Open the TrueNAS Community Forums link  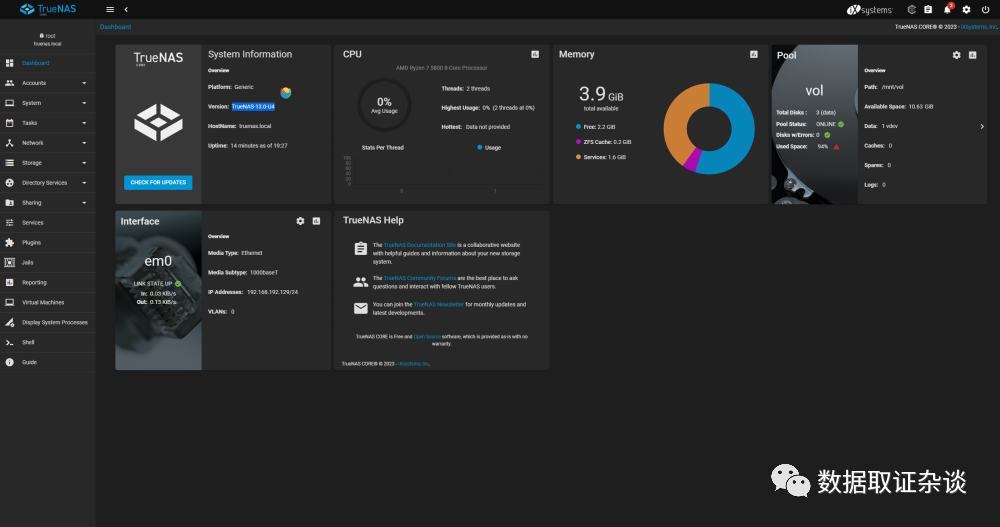[420, 278]
